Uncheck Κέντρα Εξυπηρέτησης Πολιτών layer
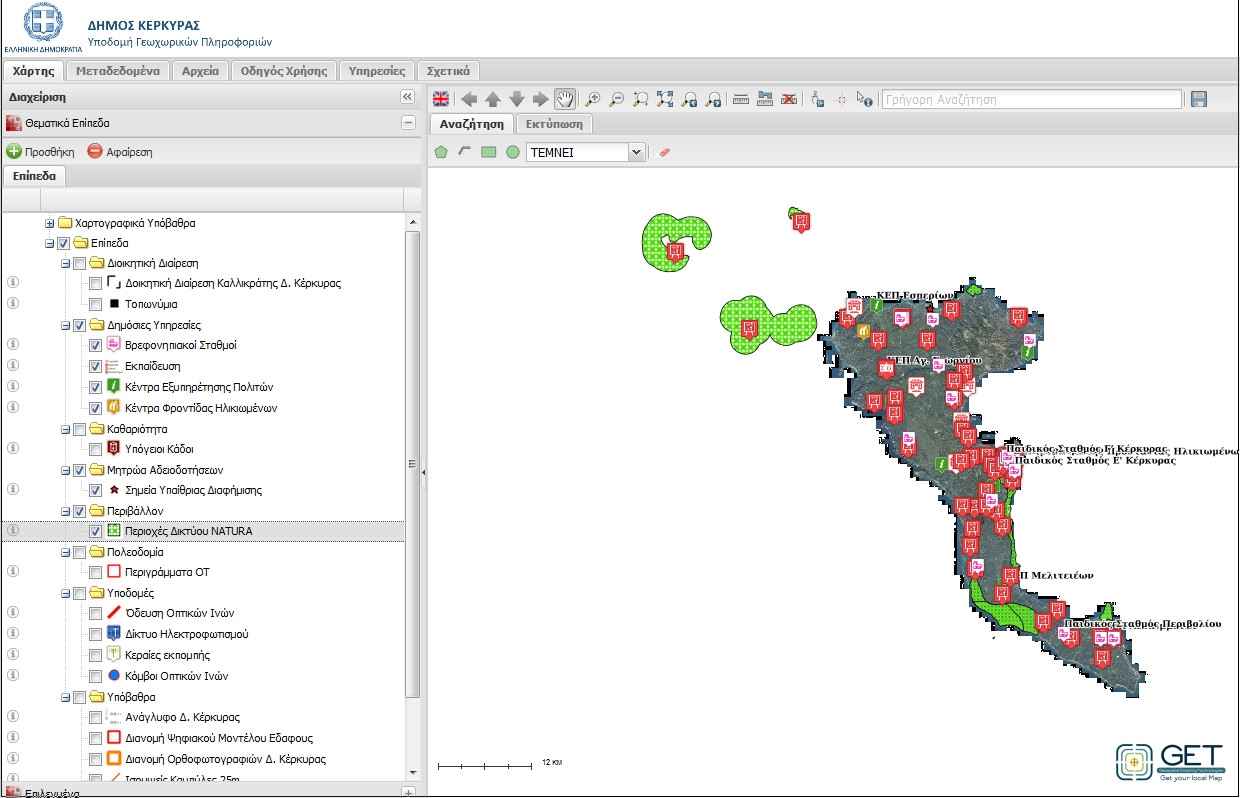This screenshot has width=1240, height=798. [x=95, y=387]
